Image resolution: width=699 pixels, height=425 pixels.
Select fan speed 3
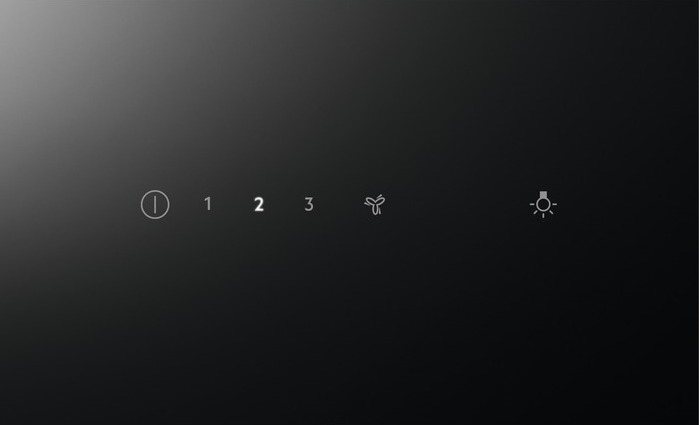pyautogui.click(x=309, y=204)
